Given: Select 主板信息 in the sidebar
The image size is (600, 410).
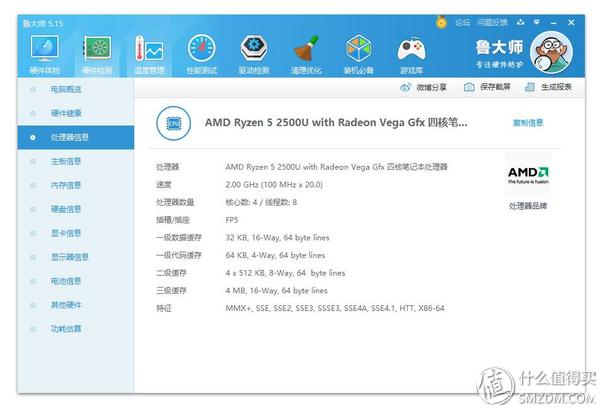Looking at the screenshot, I should coord(76,162).
